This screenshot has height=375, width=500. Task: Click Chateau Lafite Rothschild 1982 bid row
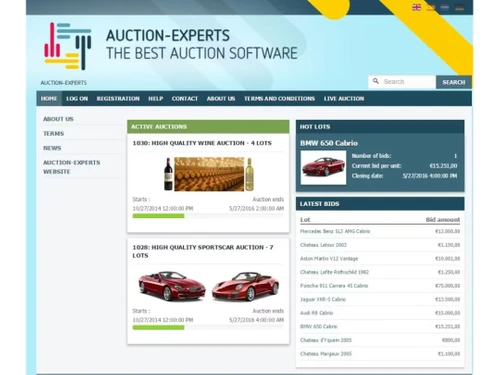tap(380, 272)
